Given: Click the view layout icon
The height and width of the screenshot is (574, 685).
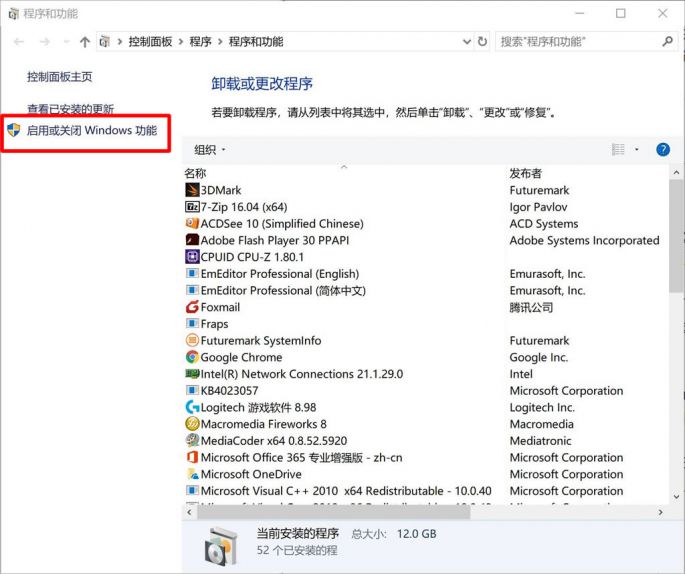Looking at the screenshot, I should (618, 150).
